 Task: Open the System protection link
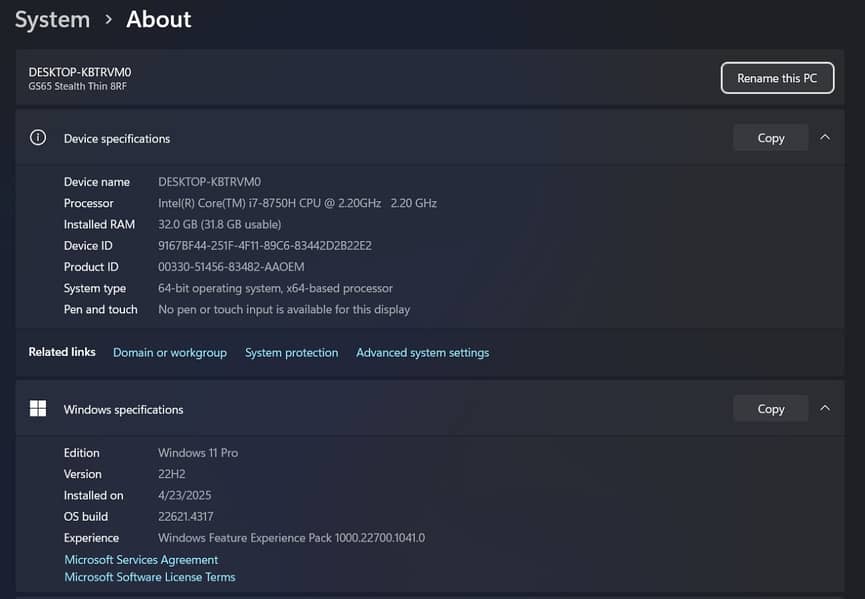click(291, 352)
